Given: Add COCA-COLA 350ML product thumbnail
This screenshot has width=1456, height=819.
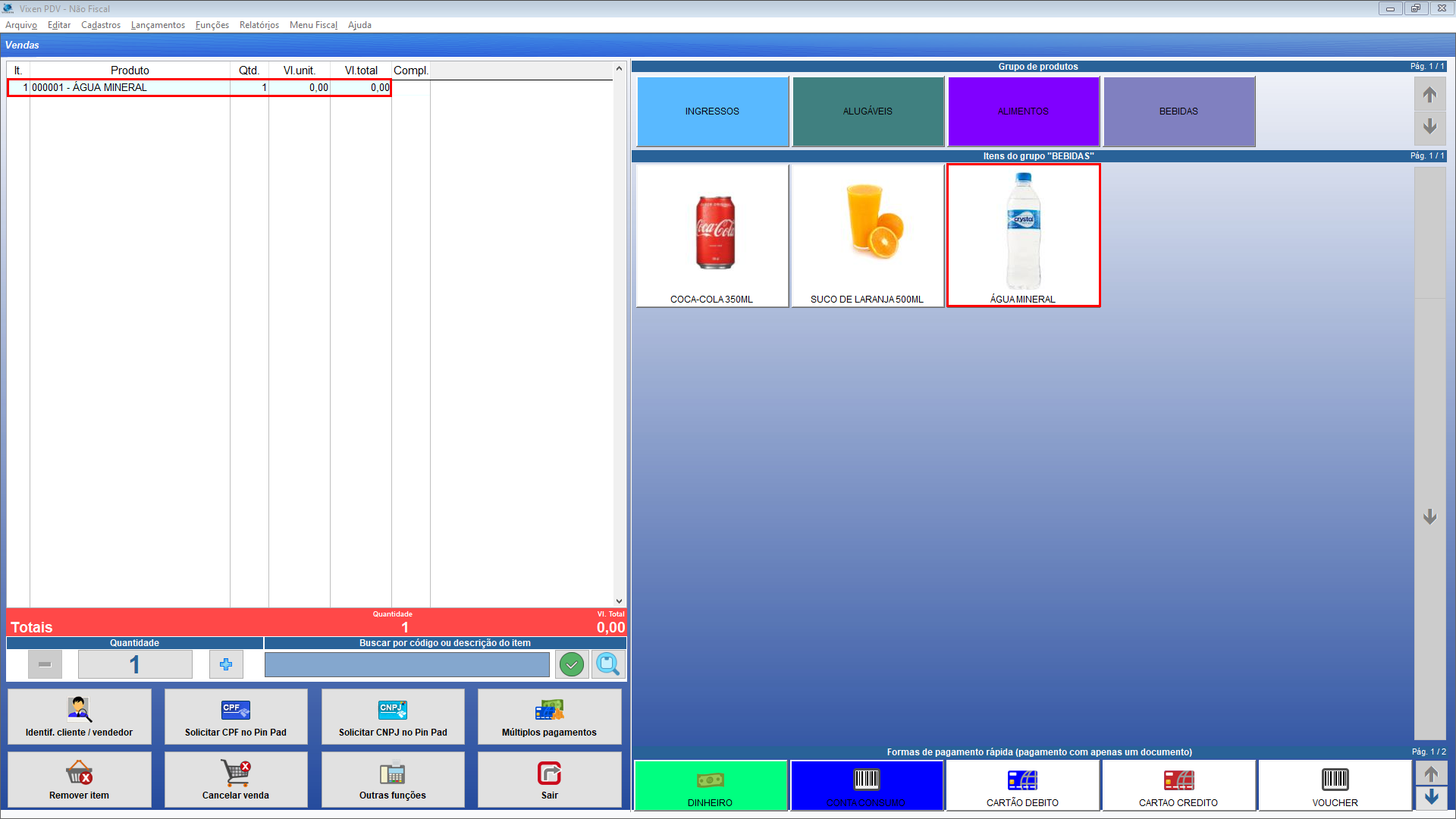Looking at the screenshot, I should [712, 235].
